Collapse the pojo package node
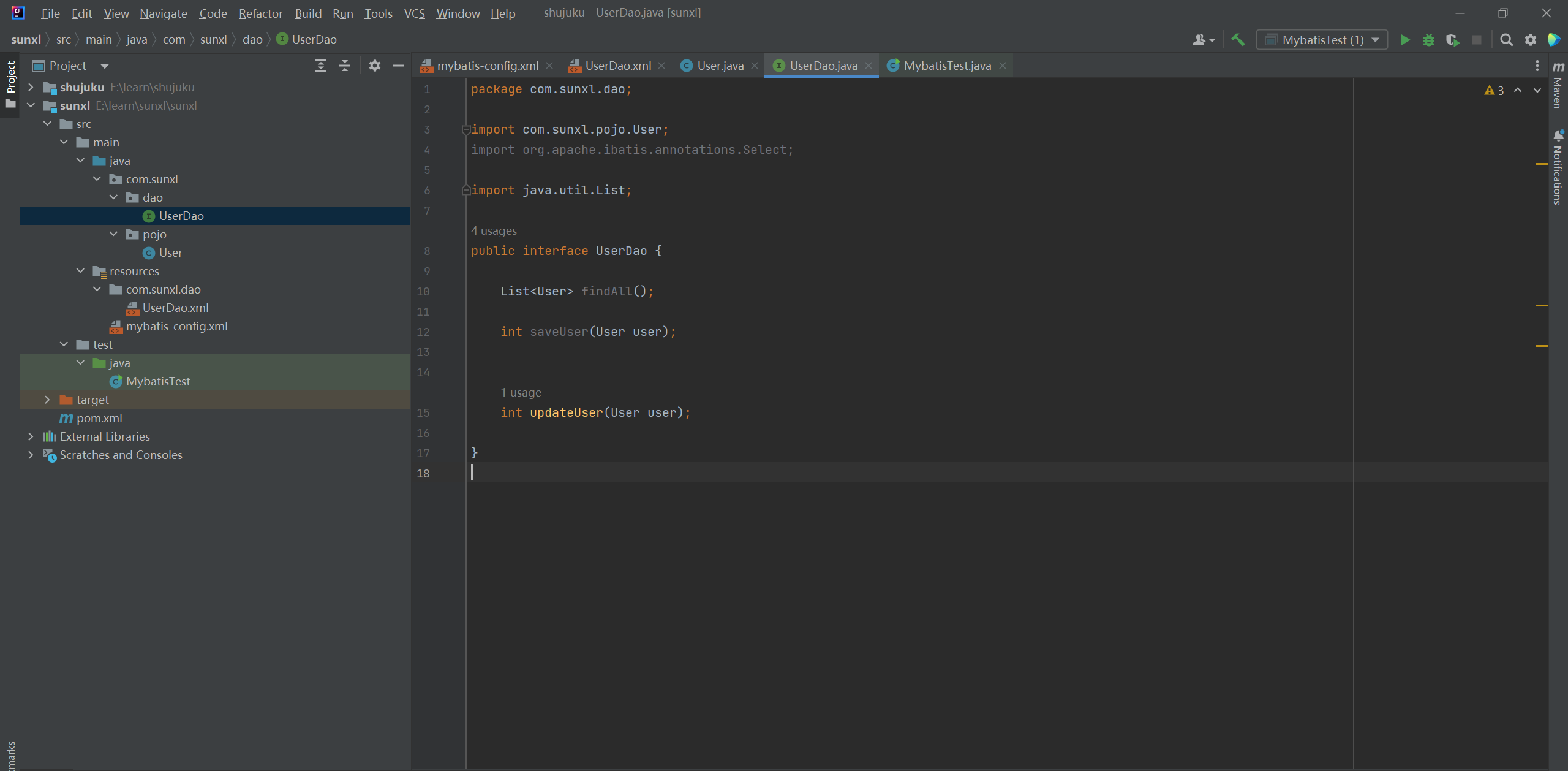 [x=113, y=234]
